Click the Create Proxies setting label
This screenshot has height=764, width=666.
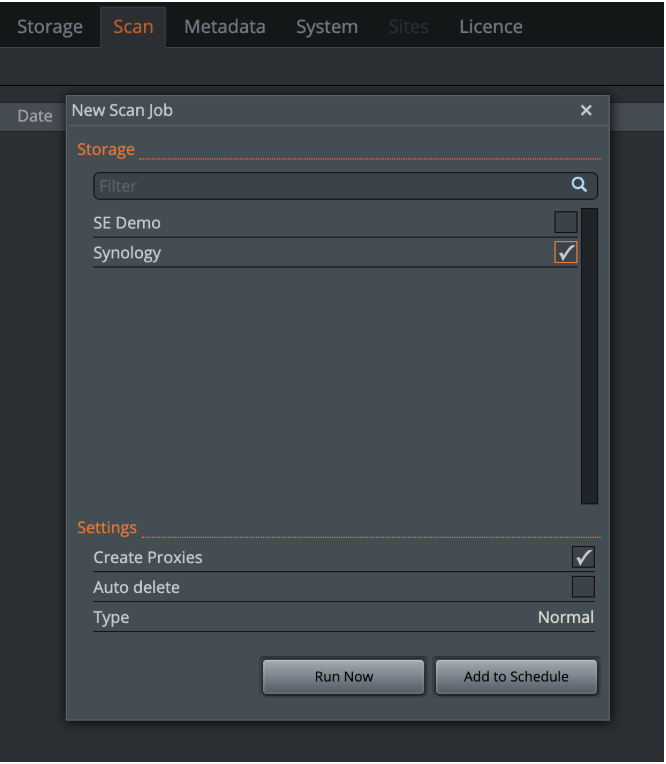point(148,557)
